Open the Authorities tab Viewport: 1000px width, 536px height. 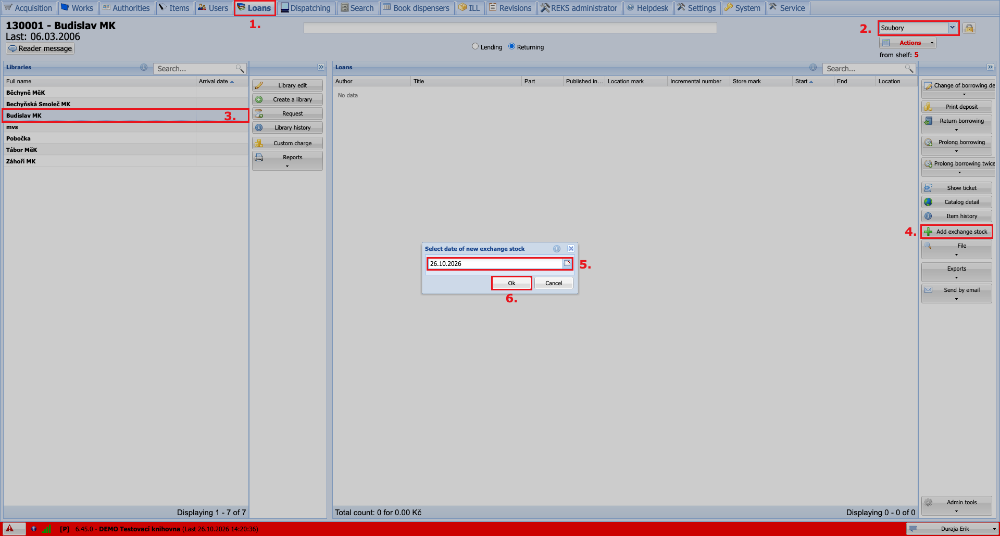[x=126, y=8]
